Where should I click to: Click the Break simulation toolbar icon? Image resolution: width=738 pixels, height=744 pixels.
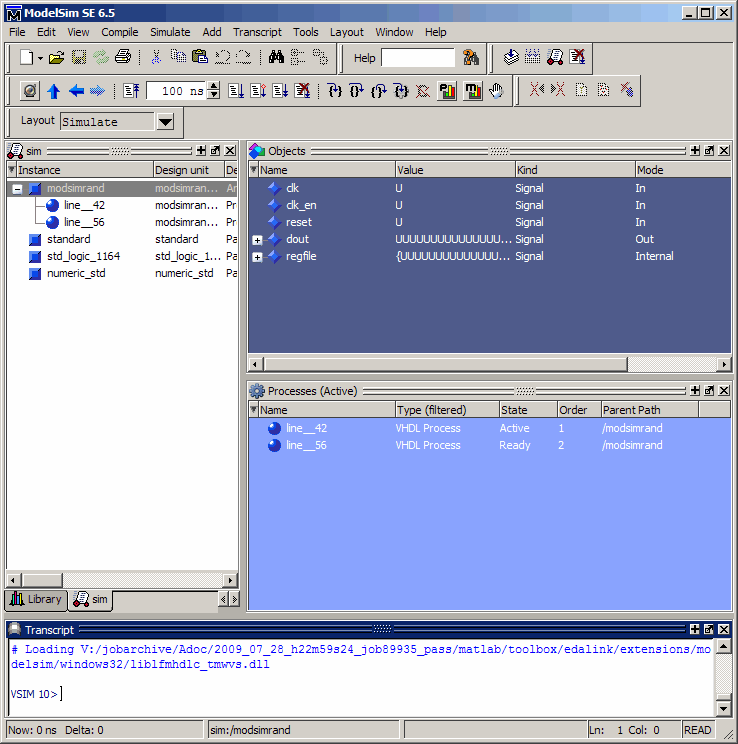tap(578, 57)
